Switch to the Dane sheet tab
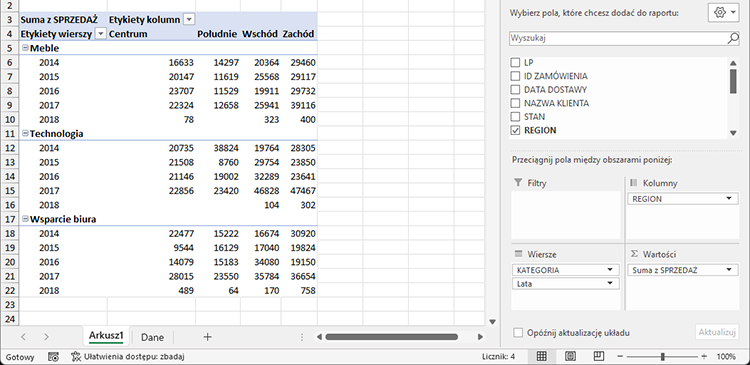The image size is (750, 365). point(152,337)
